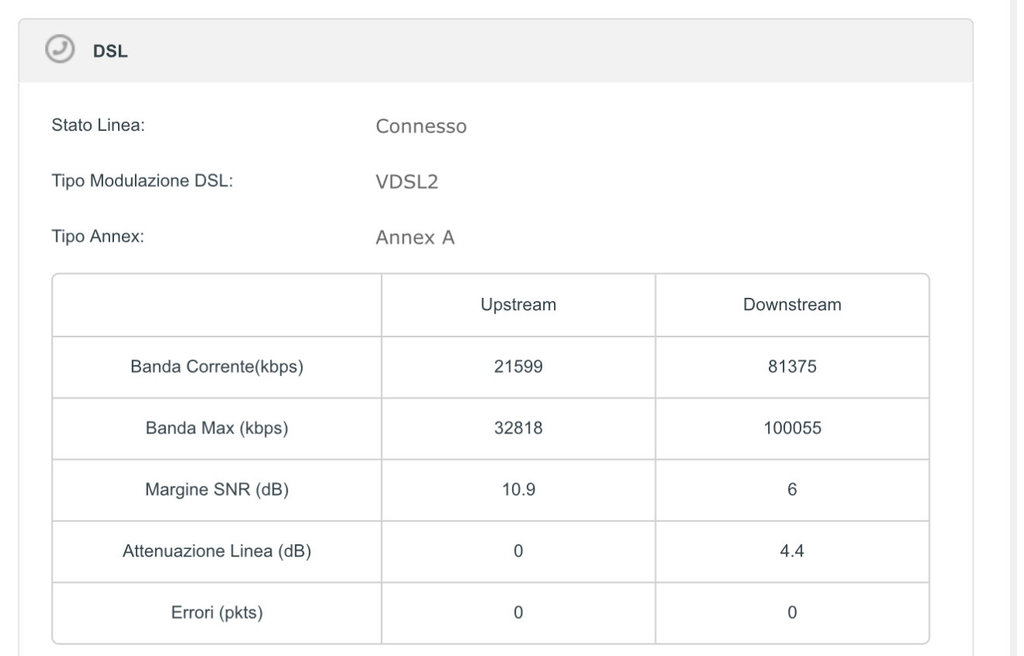
Task: Select the Stato Linea label
Action: coord(98,125)
